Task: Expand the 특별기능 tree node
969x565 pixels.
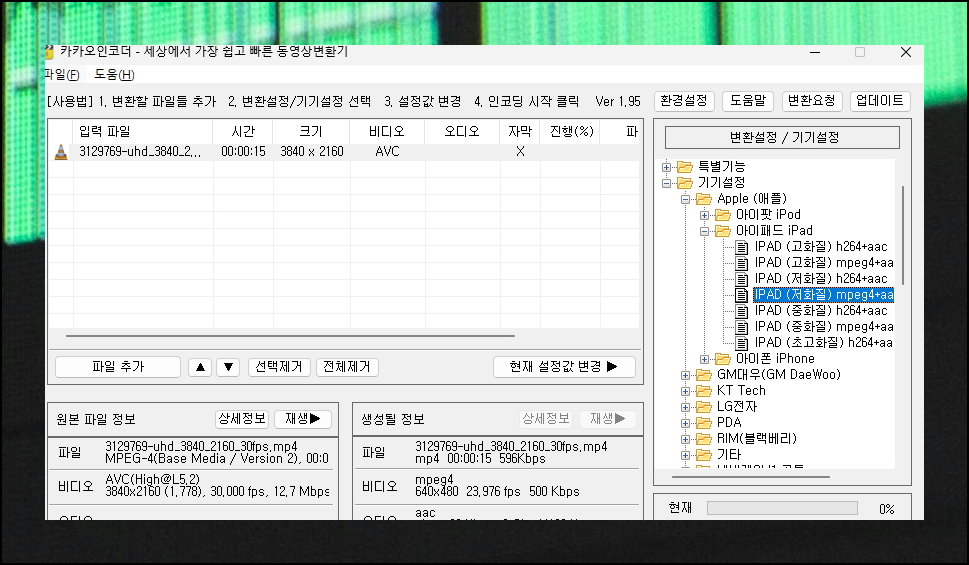Action: pyautogui.click(x=666, y=167)
